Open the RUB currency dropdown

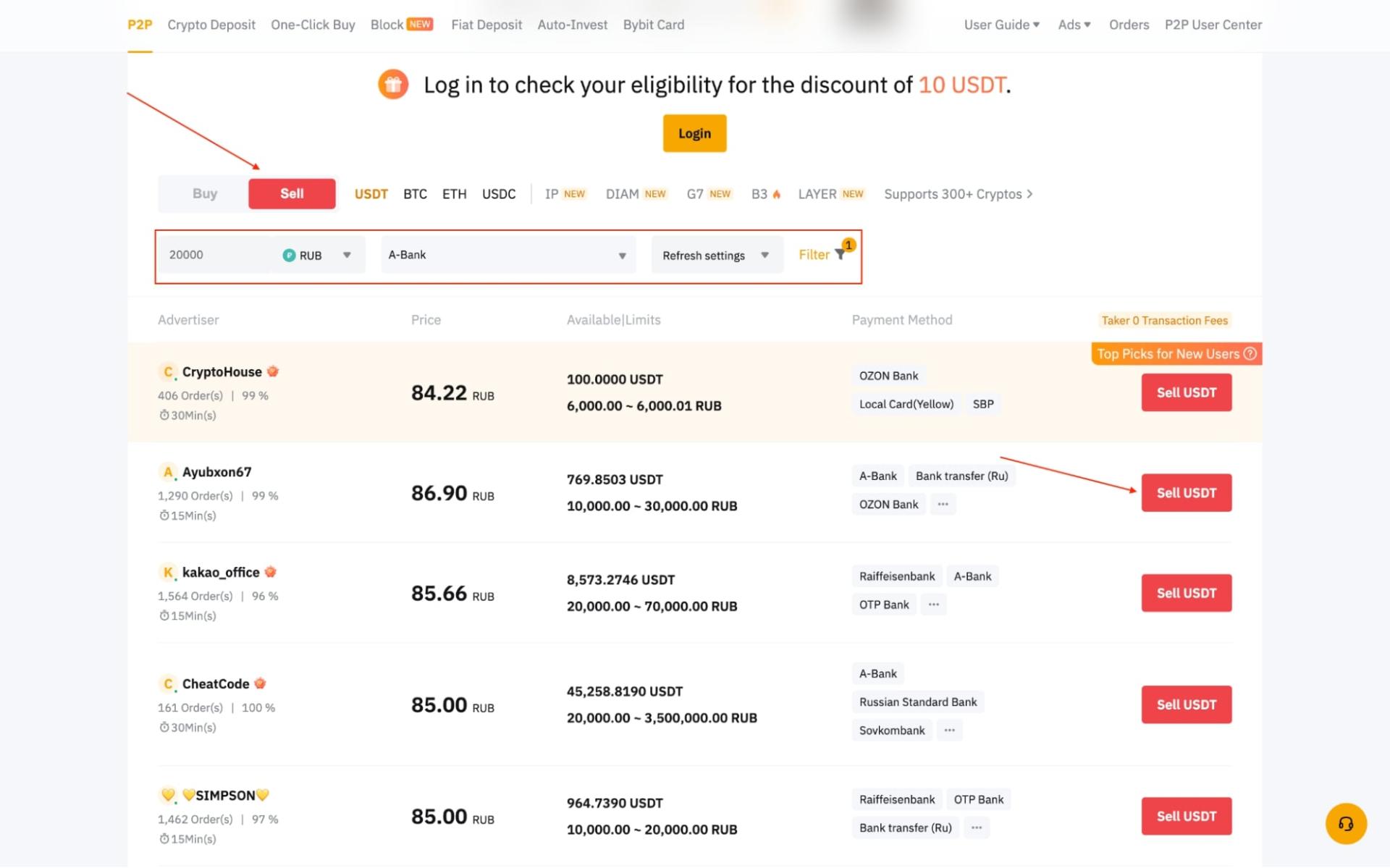[319, 255]
